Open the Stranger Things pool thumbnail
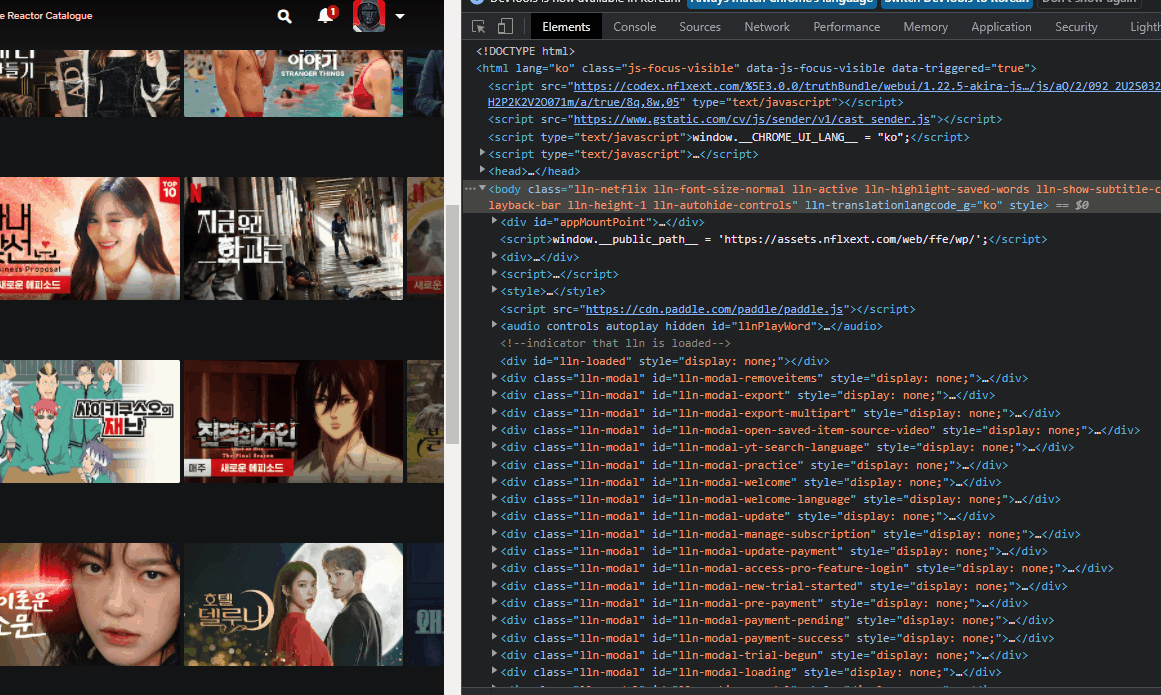 [293, 83]
